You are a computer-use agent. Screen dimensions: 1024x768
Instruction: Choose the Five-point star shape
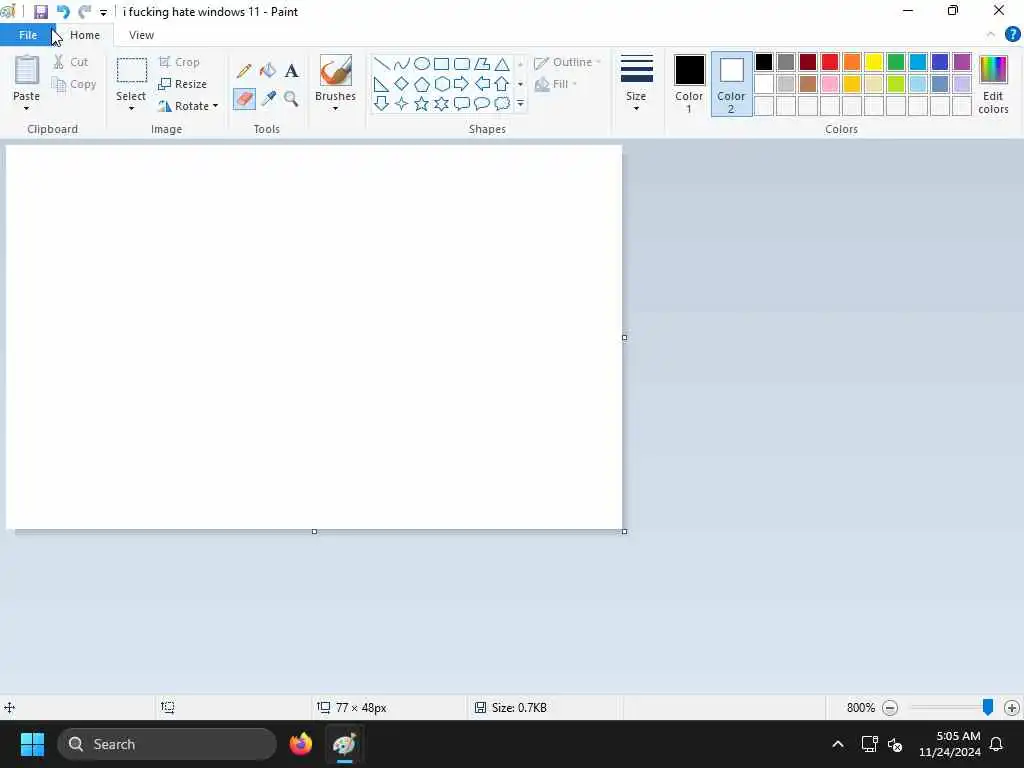coord(422,103)
